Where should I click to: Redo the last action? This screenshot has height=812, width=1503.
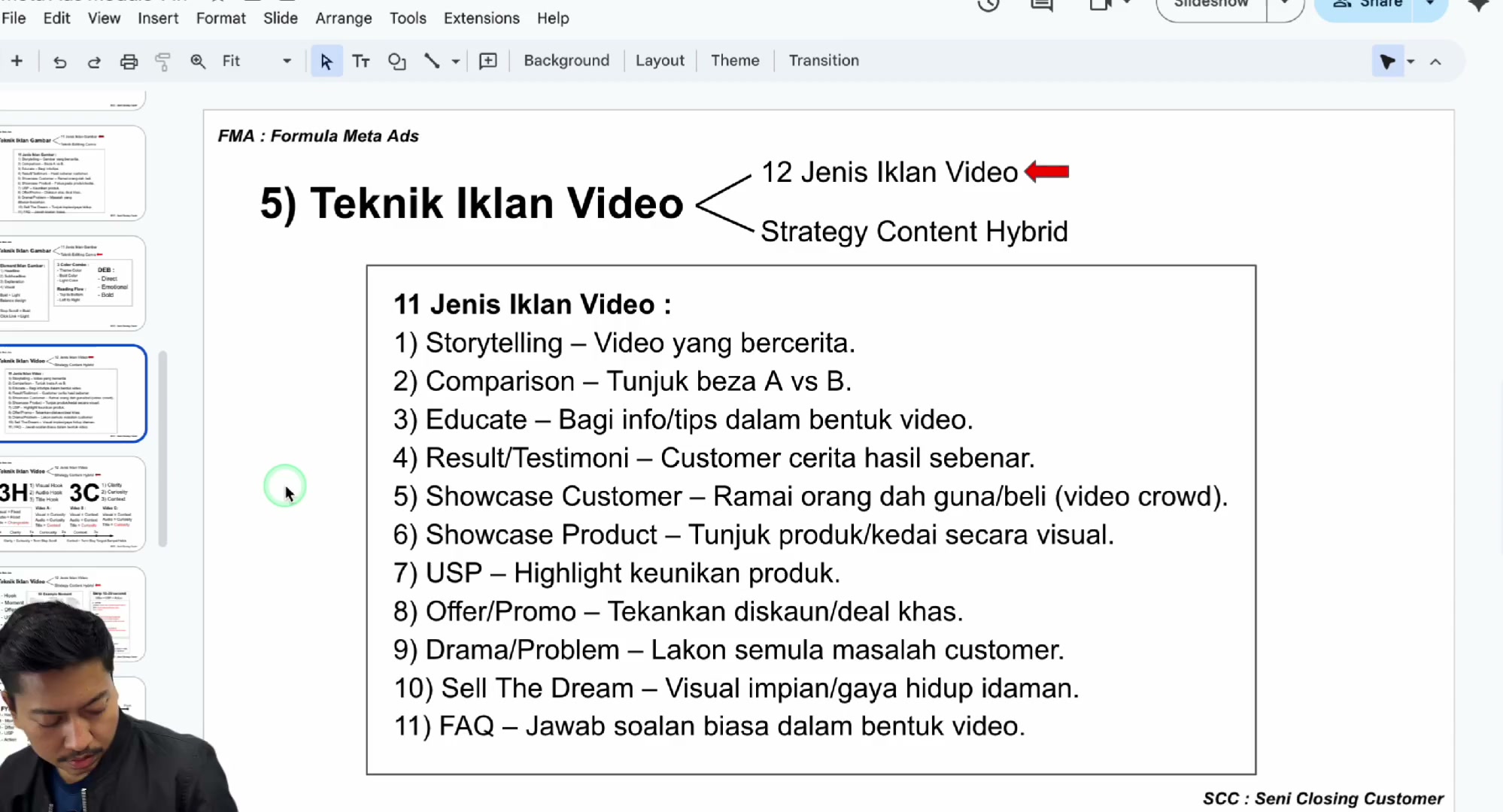(94, 62)
